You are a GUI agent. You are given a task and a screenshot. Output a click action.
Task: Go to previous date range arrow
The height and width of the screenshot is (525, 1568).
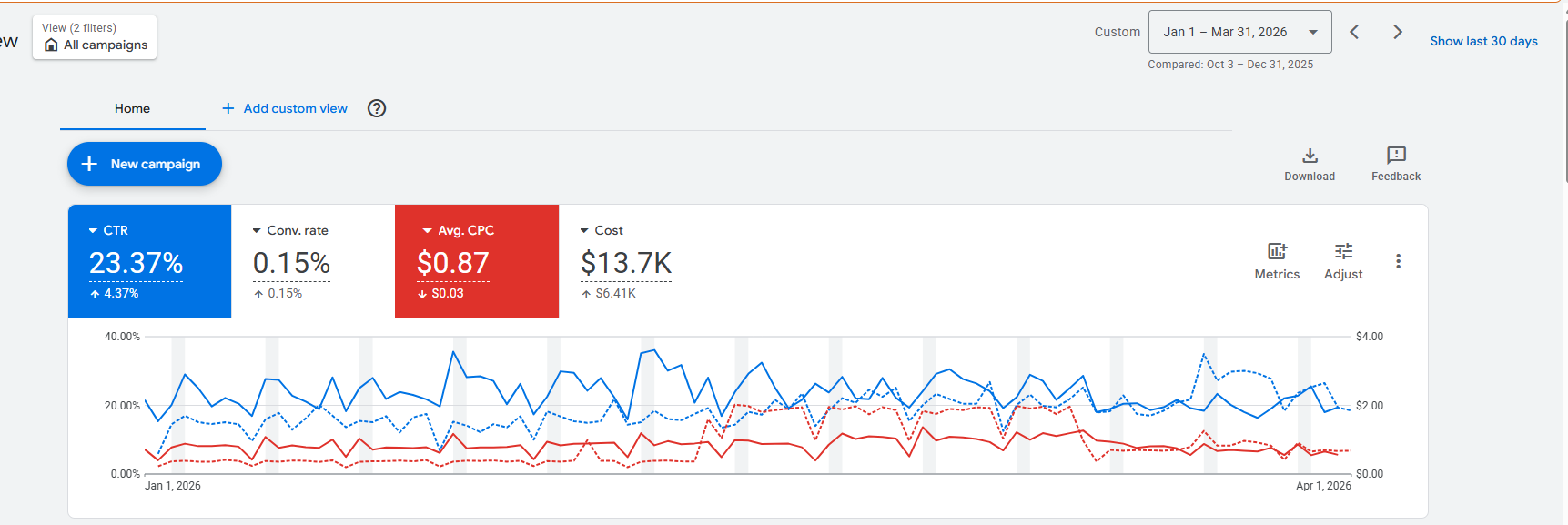click(x=1354, y=32)
